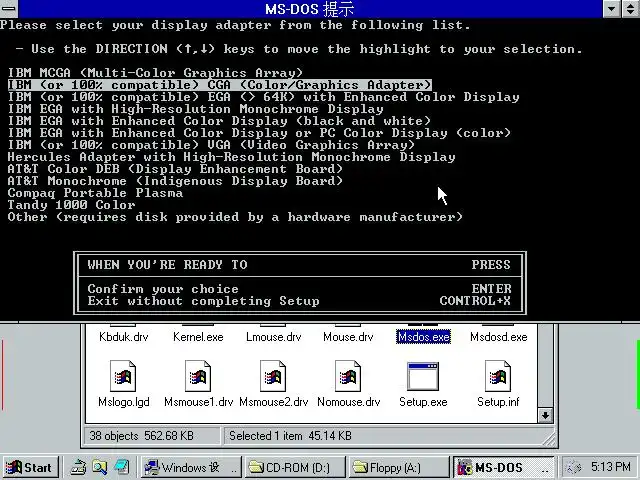Select the Lmouse.drv file label
Screen dimensions: 640x480
click(273, 337)
